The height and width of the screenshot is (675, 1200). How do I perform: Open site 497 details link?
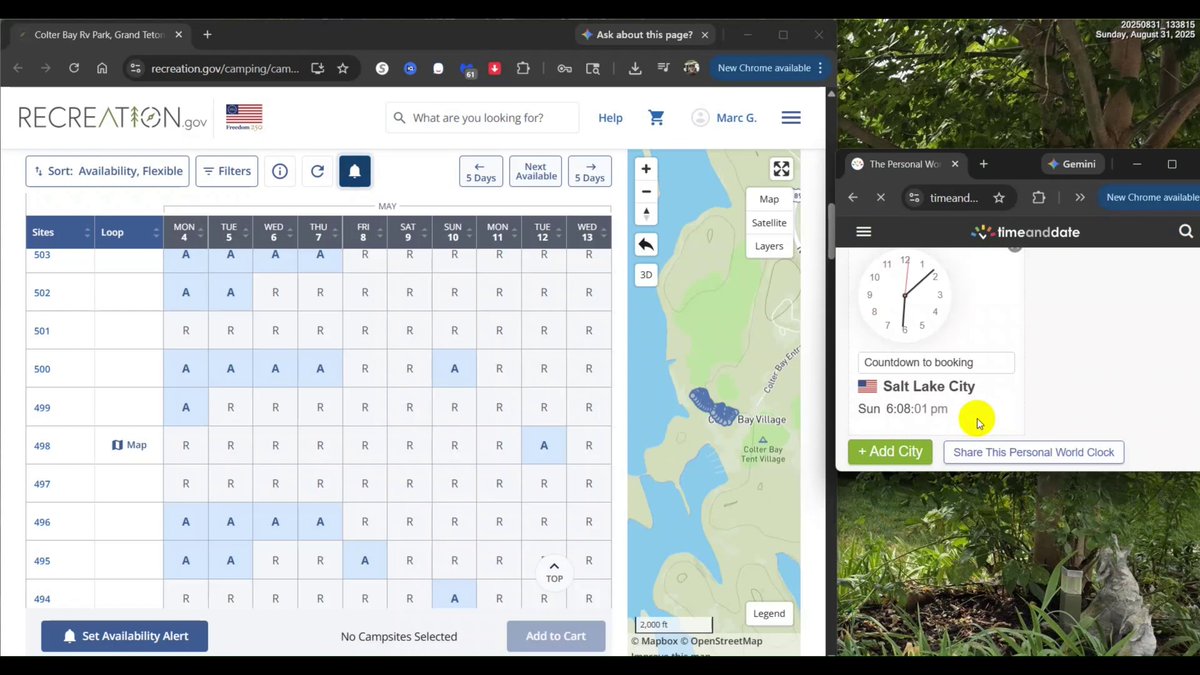point(42,483)
